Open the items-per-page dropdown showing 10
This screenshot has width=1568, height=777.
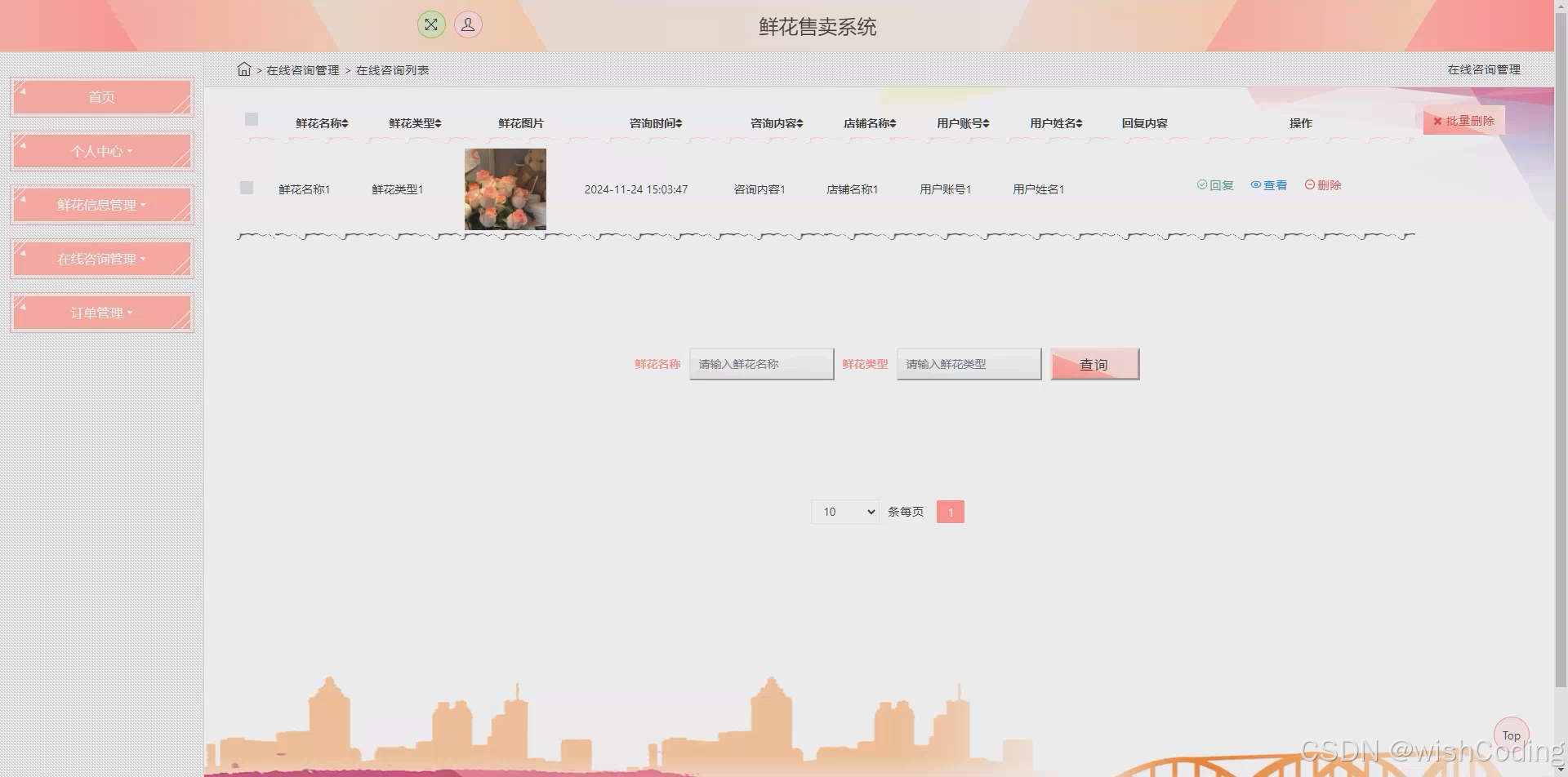844,512
